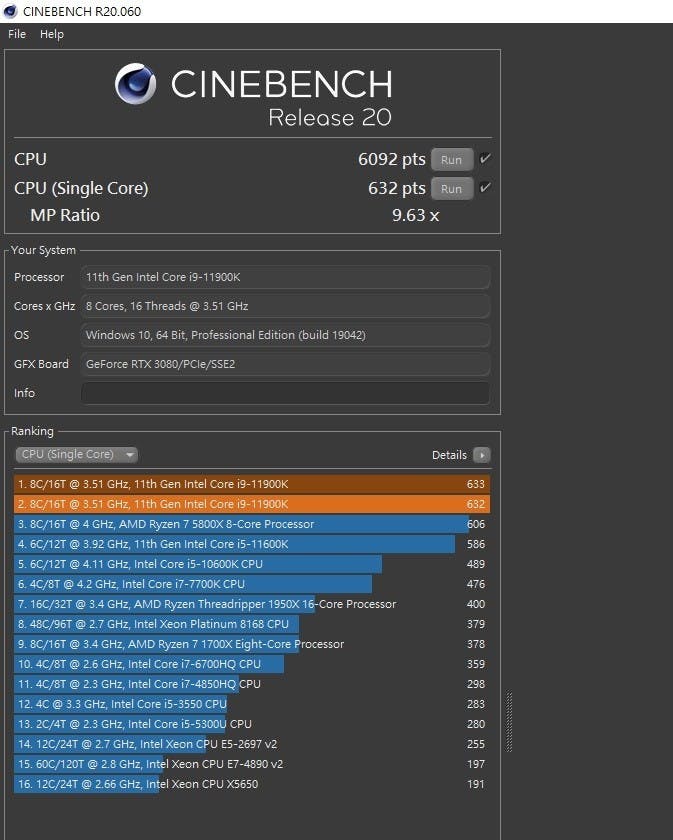
Task: Select ranking row 2 scoring 632
Action: click(x=252, y=504)
